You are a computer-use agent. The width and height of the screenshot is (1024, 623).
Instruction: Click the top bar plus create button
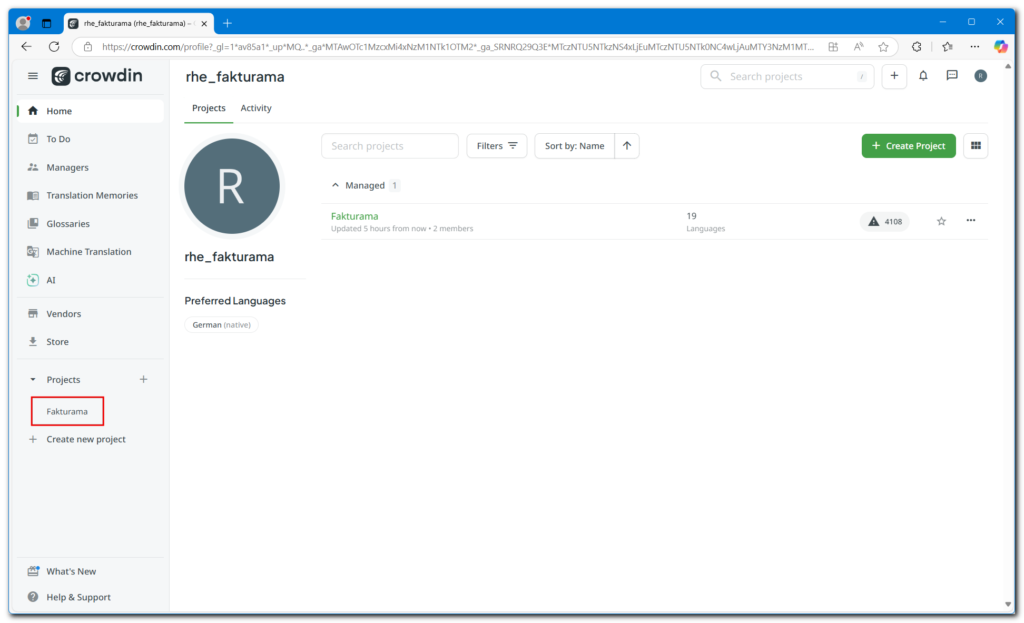(894, 76)
